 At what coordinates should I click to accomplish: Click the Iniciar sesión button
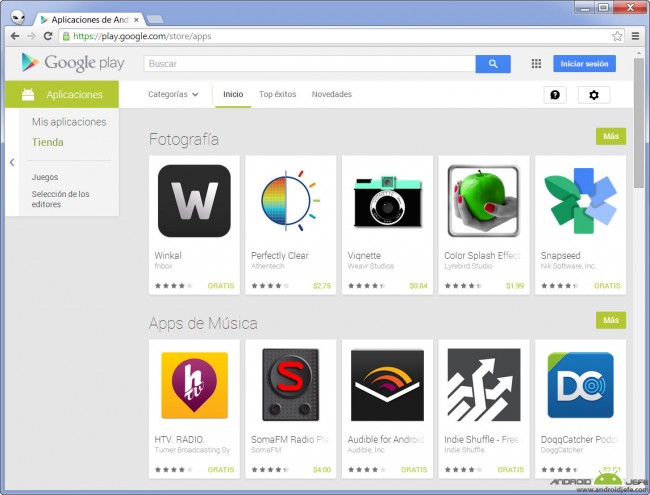[585, 64]
